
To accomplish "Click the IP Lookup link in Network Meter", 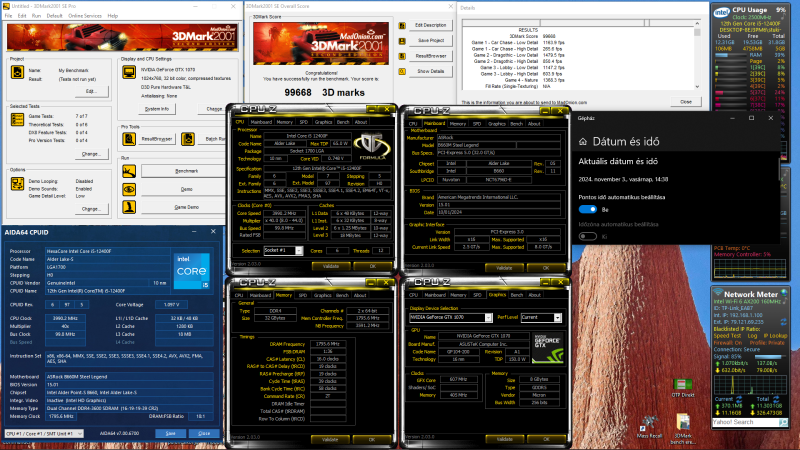I will tap(776, 336).
